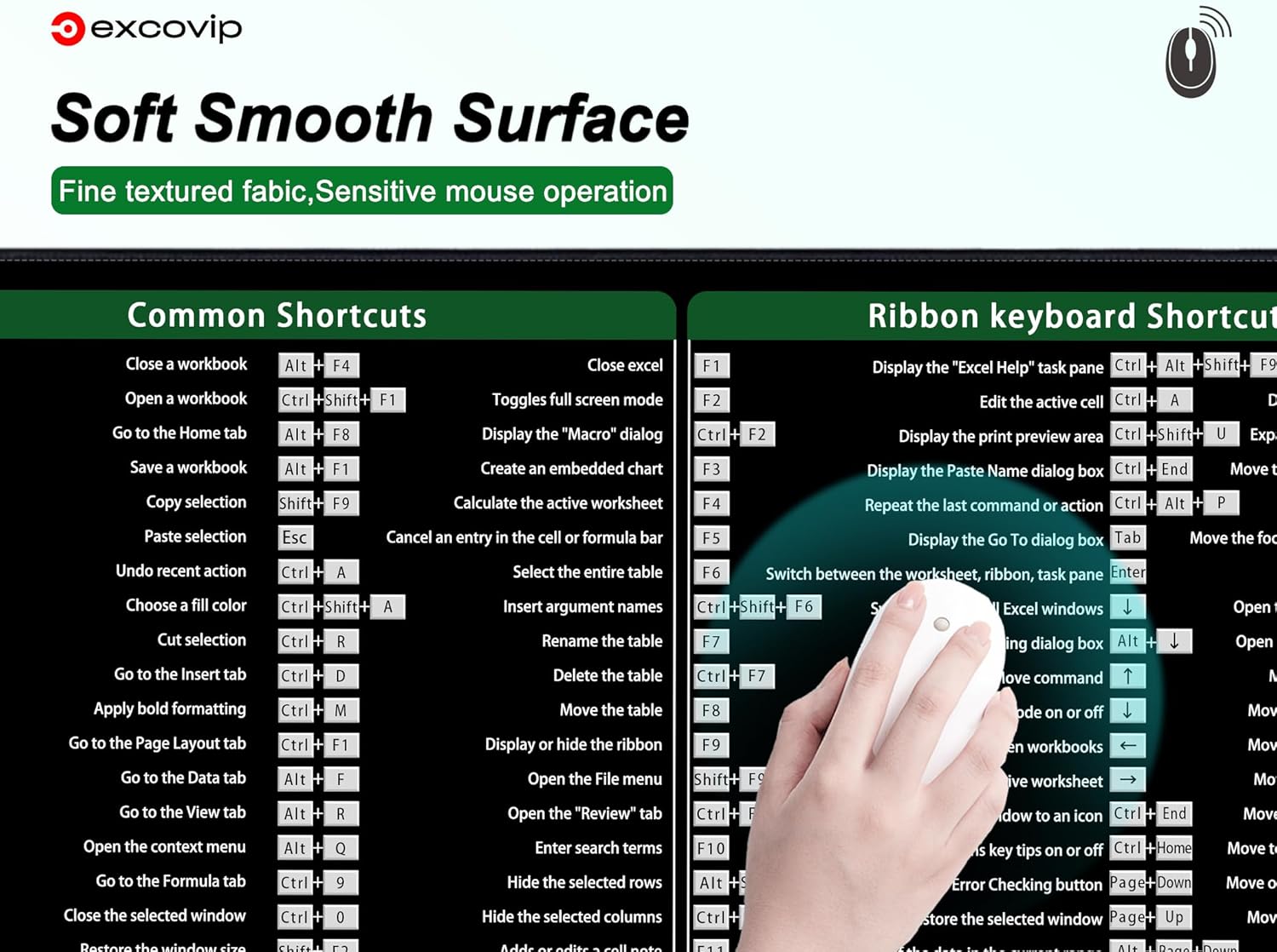Click 'Choose a fill color' label

tap(186, 605)
